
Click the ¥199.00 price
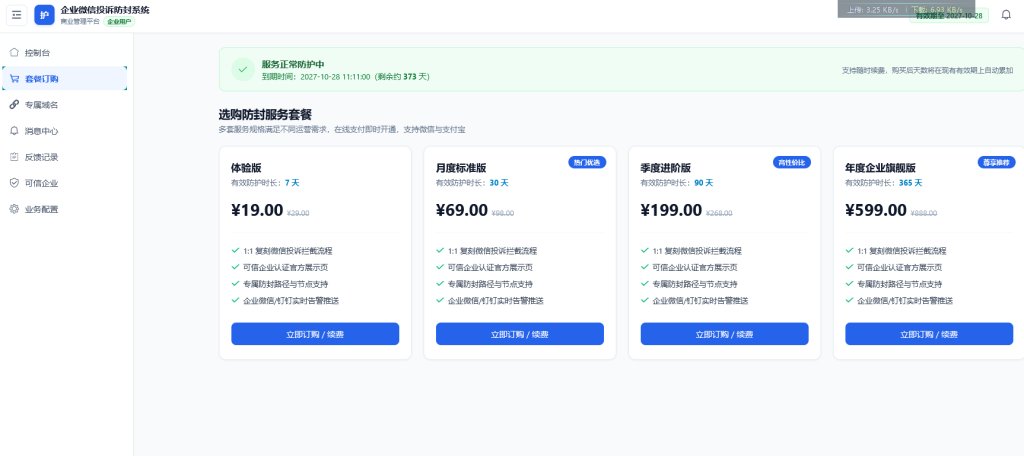671,210
